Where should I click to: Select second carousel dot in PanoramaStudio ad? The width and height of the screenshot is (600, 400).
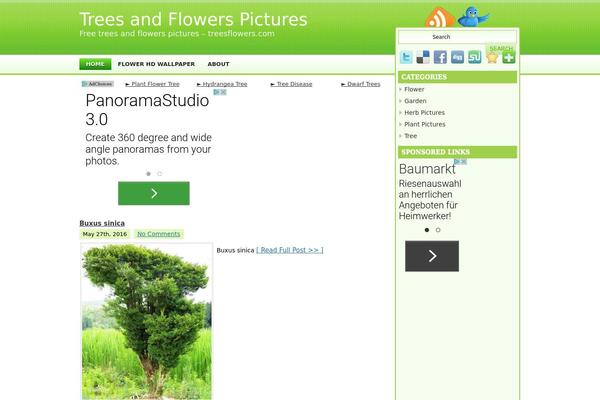[160, 174]
